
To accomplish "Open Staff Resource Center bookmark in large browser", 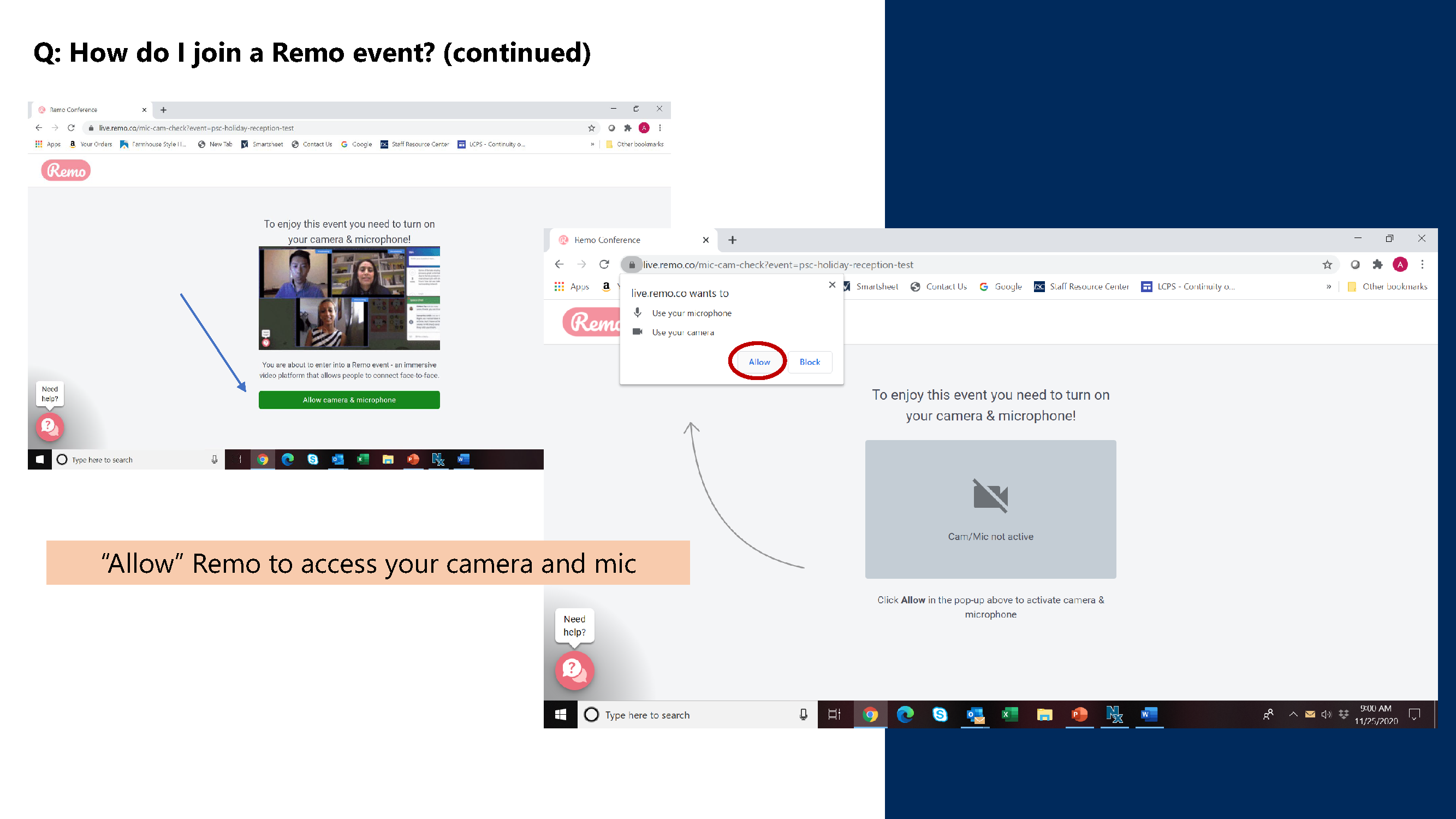I will coord(1081,287).
